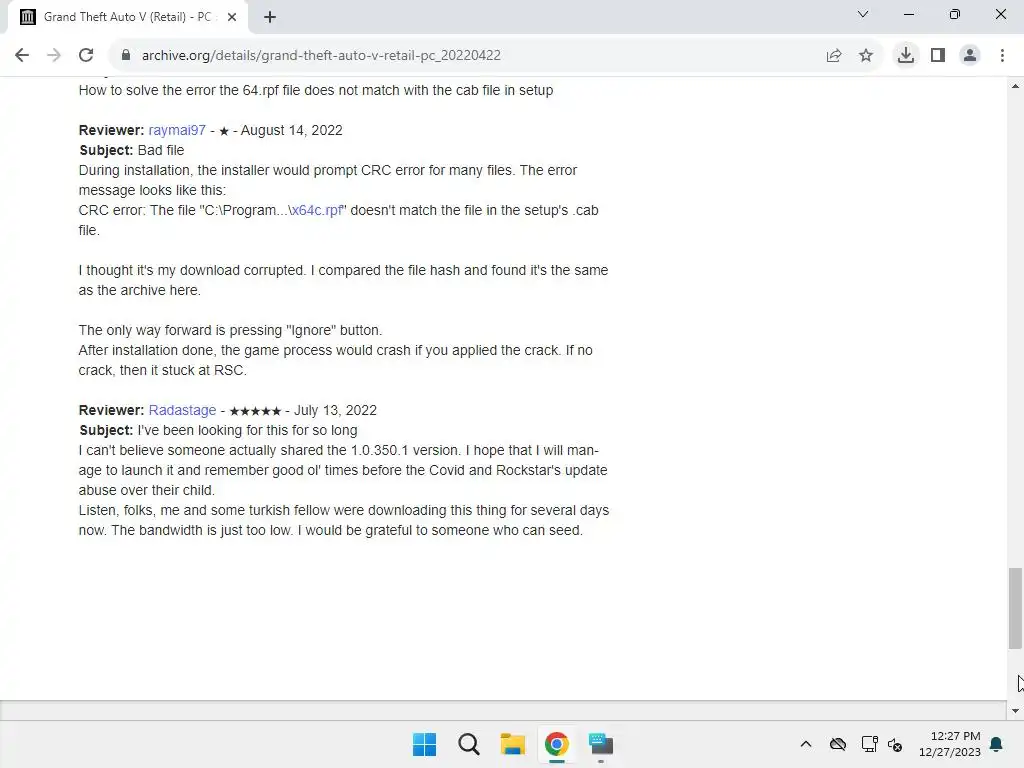Screen dimensions: 1024x768
Task: Click the 'July 13, 2022' review date
Action: click(335, 410)
